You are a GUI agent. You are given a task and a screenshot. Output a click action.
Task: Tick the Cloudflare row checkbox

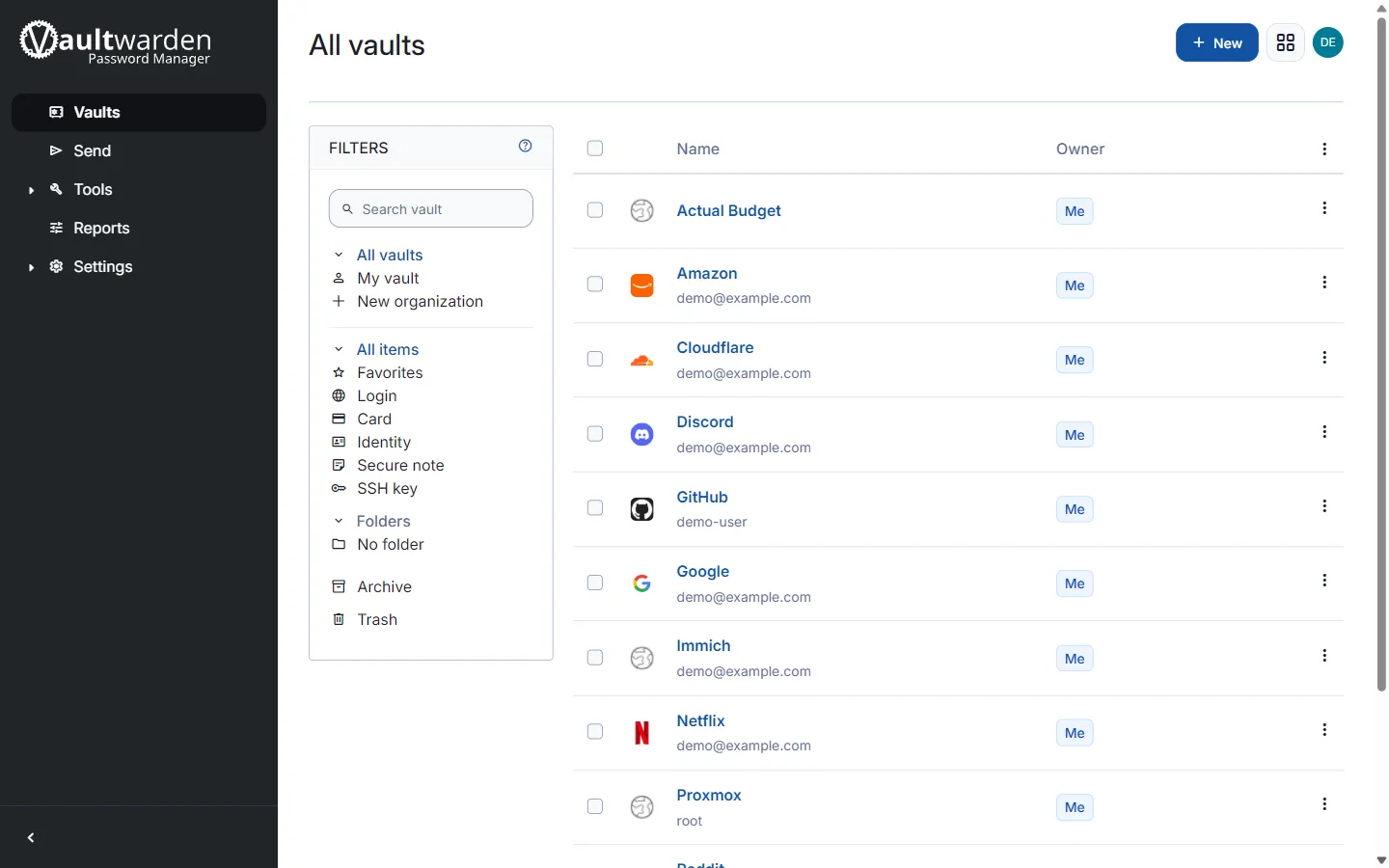[595, 359]
